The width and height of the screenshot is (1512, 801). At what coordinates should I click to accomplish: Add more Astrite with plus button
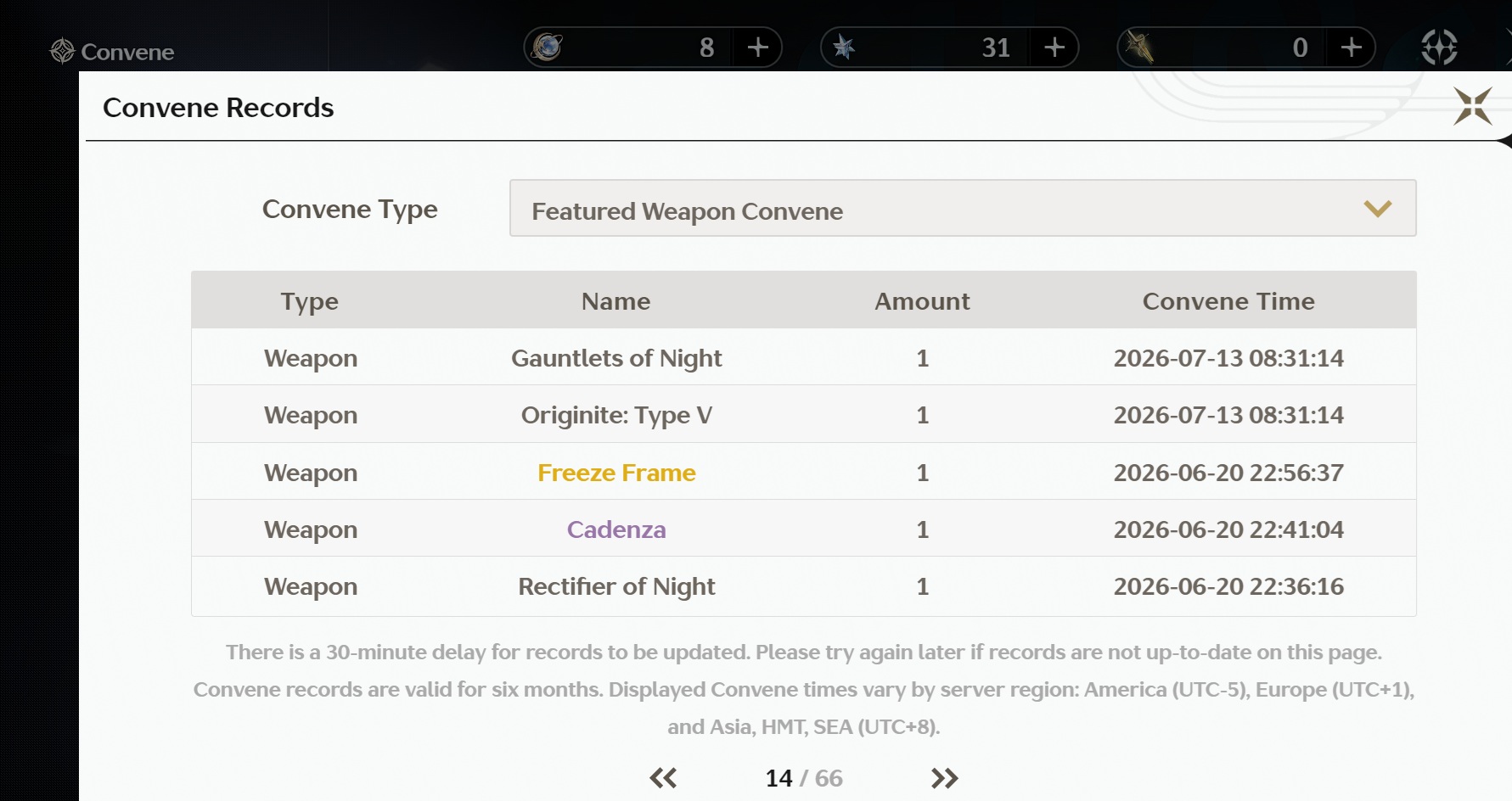(758, 48)
